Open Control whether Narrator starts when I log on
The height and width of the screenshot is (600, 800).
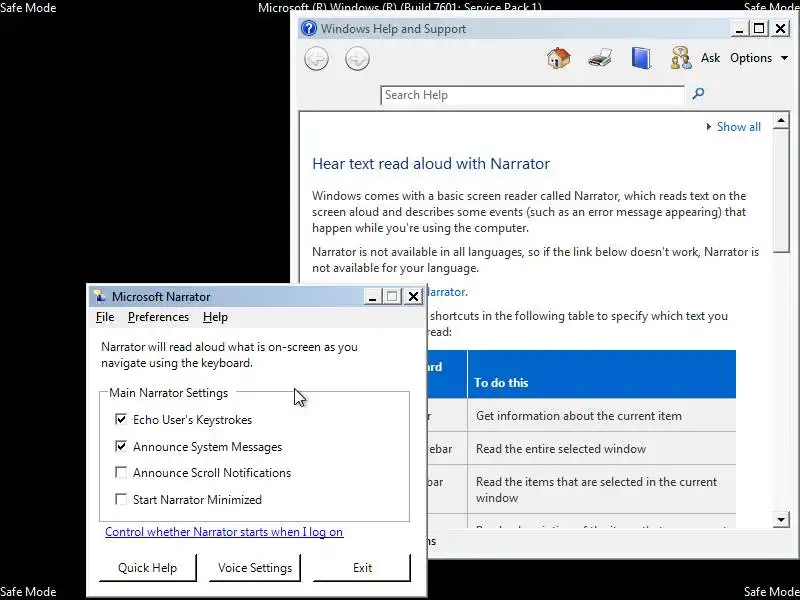coord(224,532)
